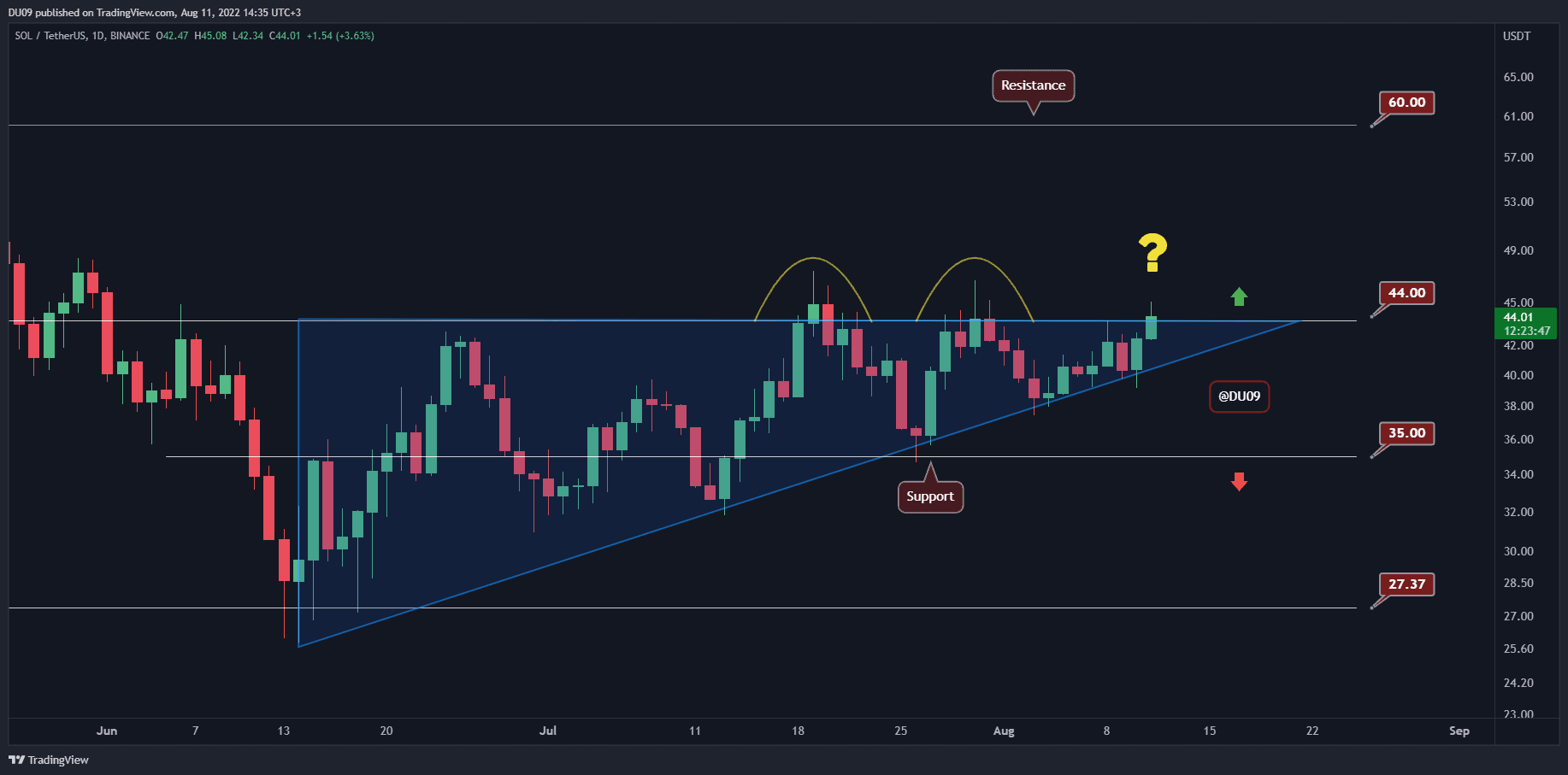Click the 60.00 price label tag
The height and width of the screenshot is (775, 1568).
pyautogui.click(x=1406, y=103)
